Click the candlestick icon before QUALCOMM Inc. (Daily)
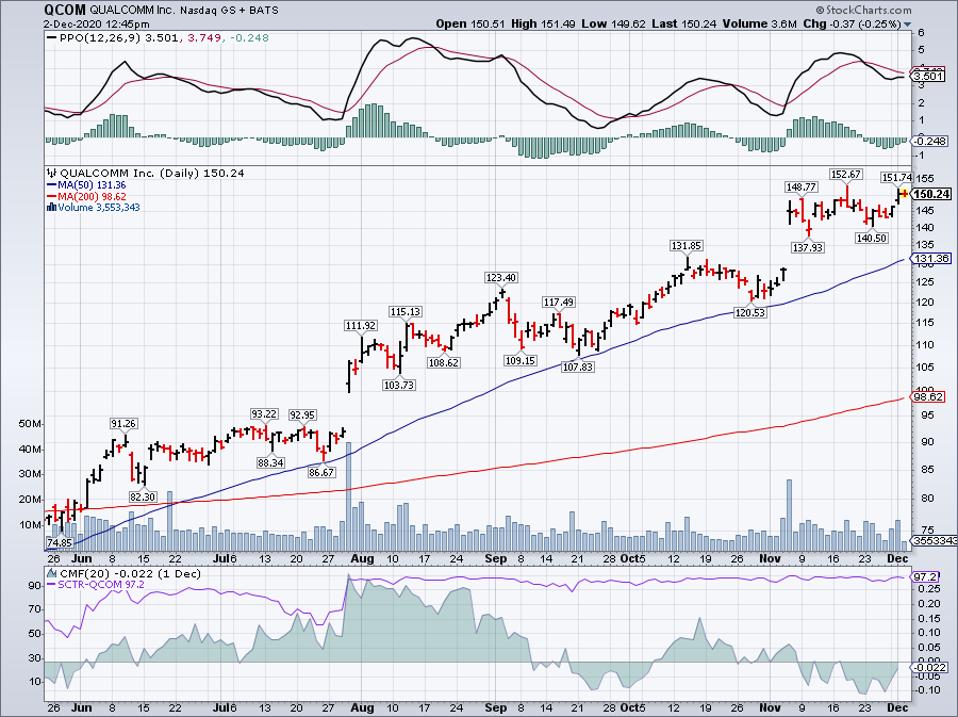 [52, 173]
